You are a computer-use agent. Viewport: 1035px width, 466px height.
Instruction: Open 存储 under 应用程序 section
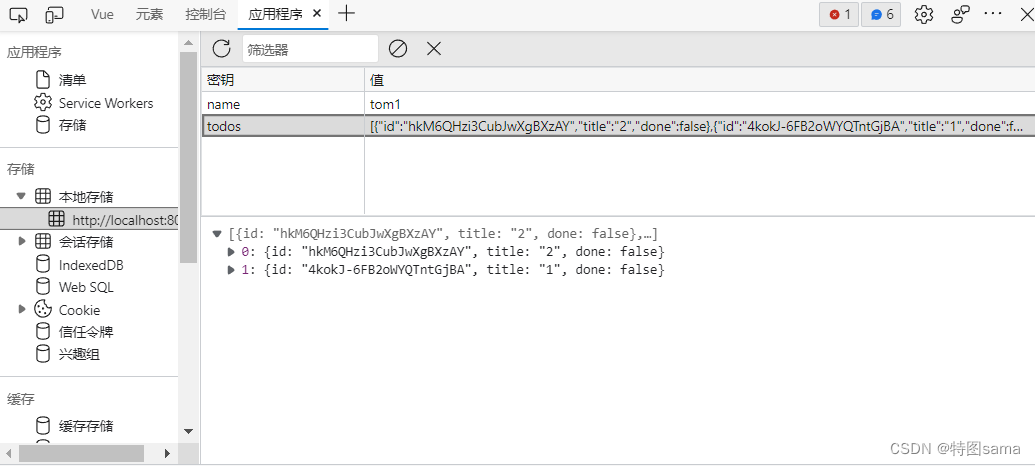click(x=72, y=125)
